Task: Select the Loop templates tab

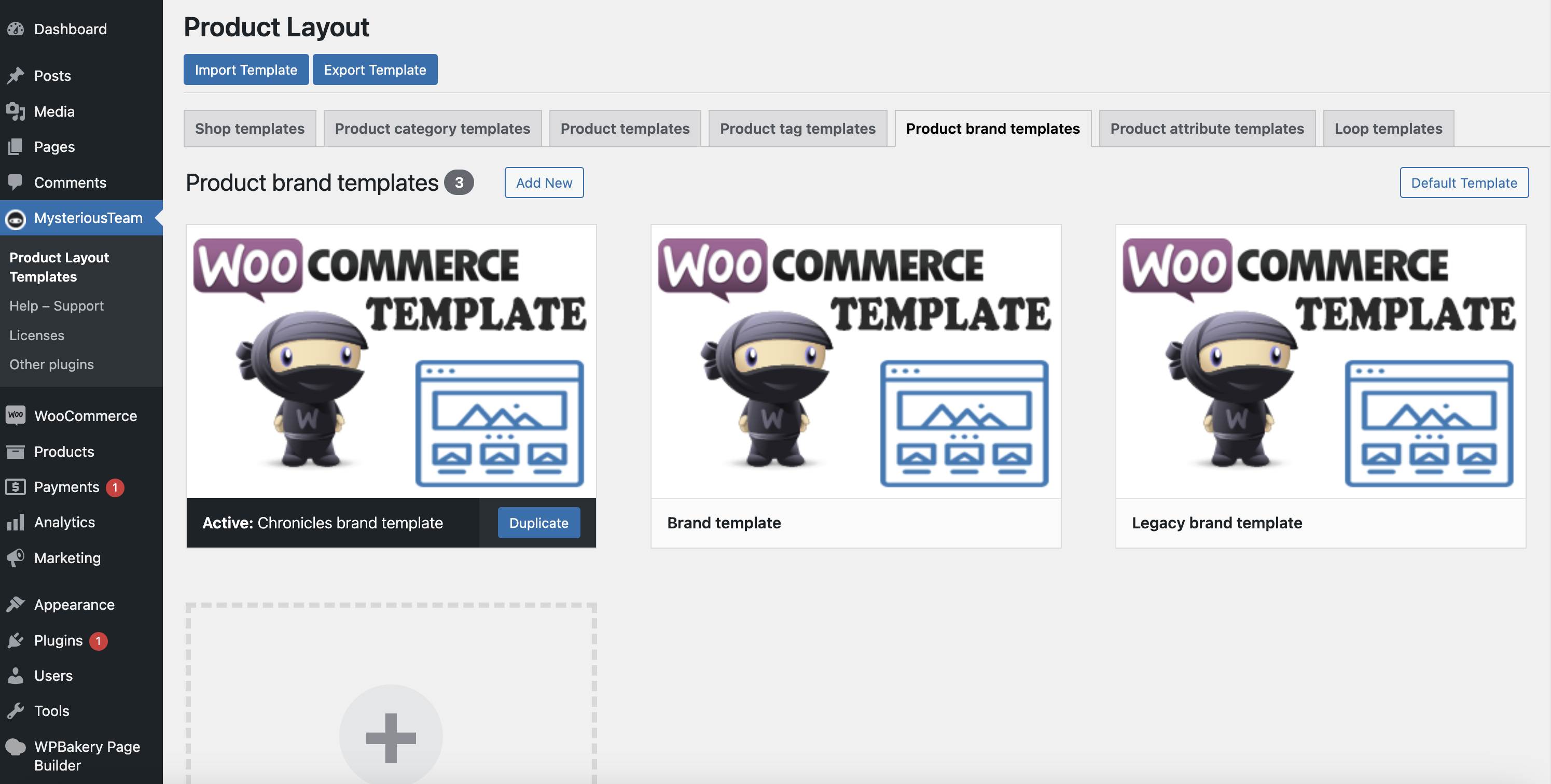Action: pos(1388,128)
